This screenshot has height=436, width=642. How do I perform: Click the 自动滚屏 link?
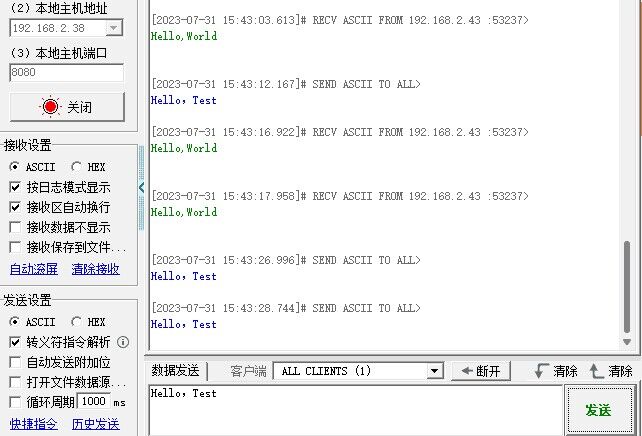pos(34,269)
